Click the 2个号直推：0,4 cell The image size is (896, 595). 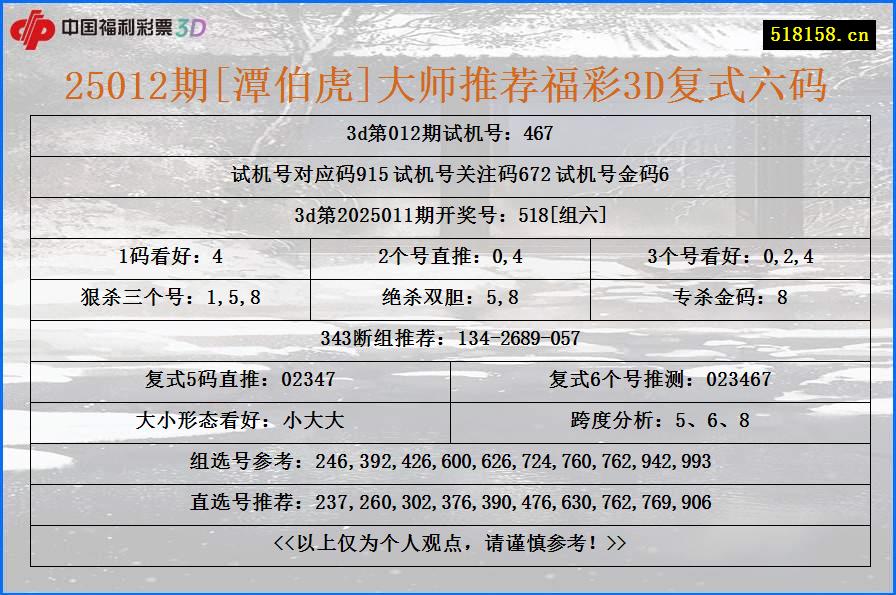(448, 257)
